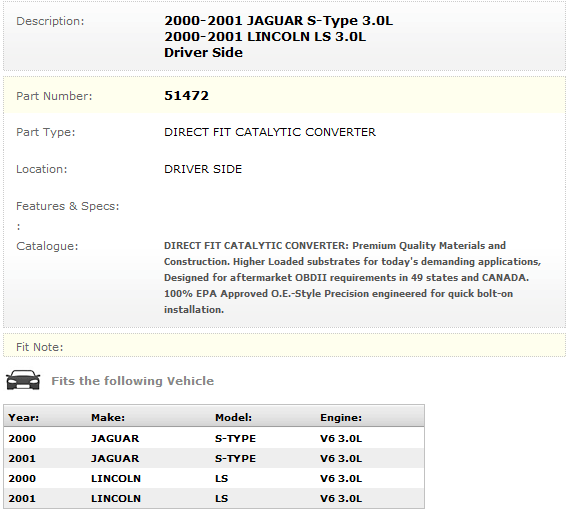570x531 pixels.
Task: Click year 2000 in the first JAGUAR row
Action: point(22,438)
